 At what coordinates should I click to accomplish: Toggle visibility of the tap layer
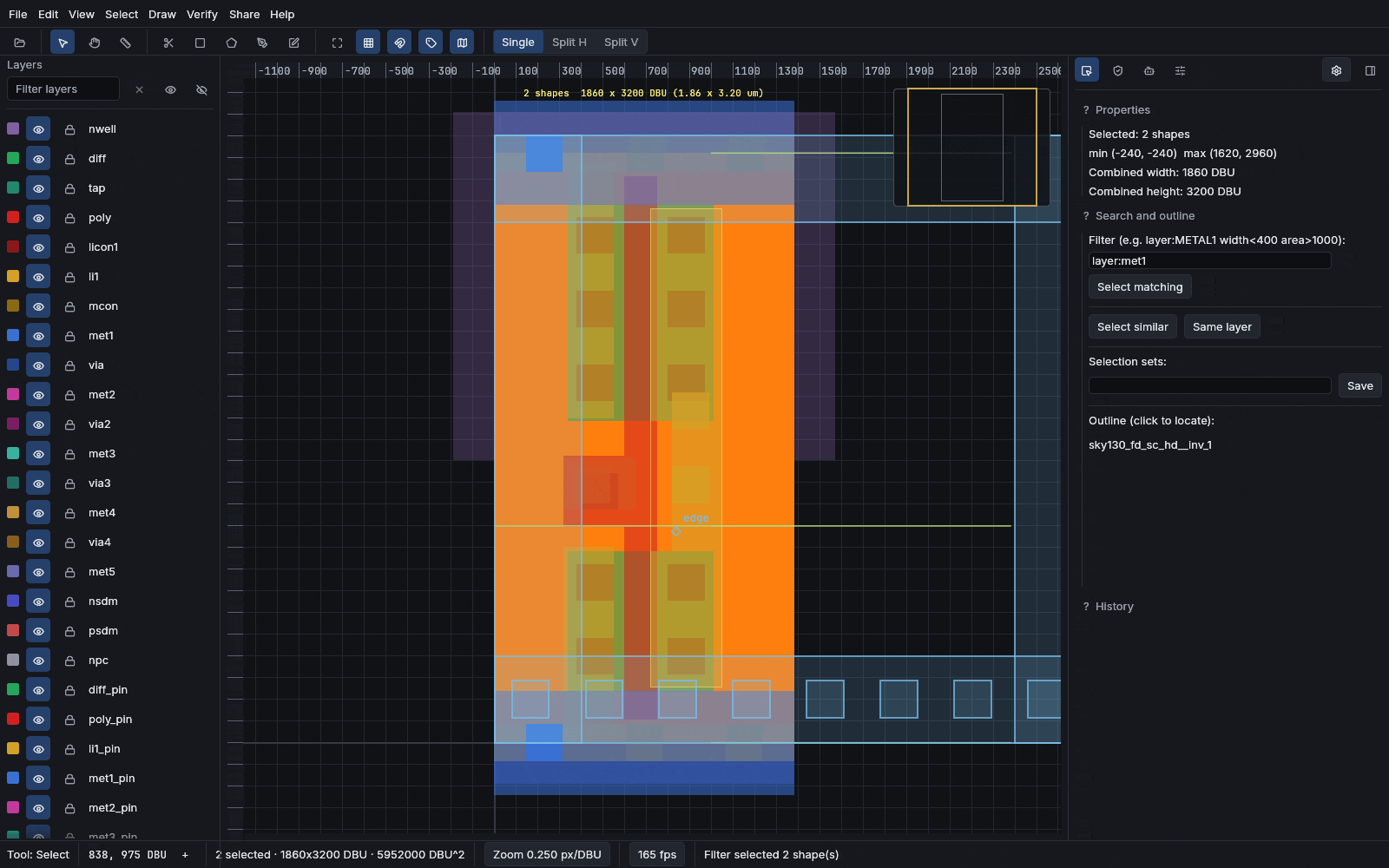tap(38, 188)
